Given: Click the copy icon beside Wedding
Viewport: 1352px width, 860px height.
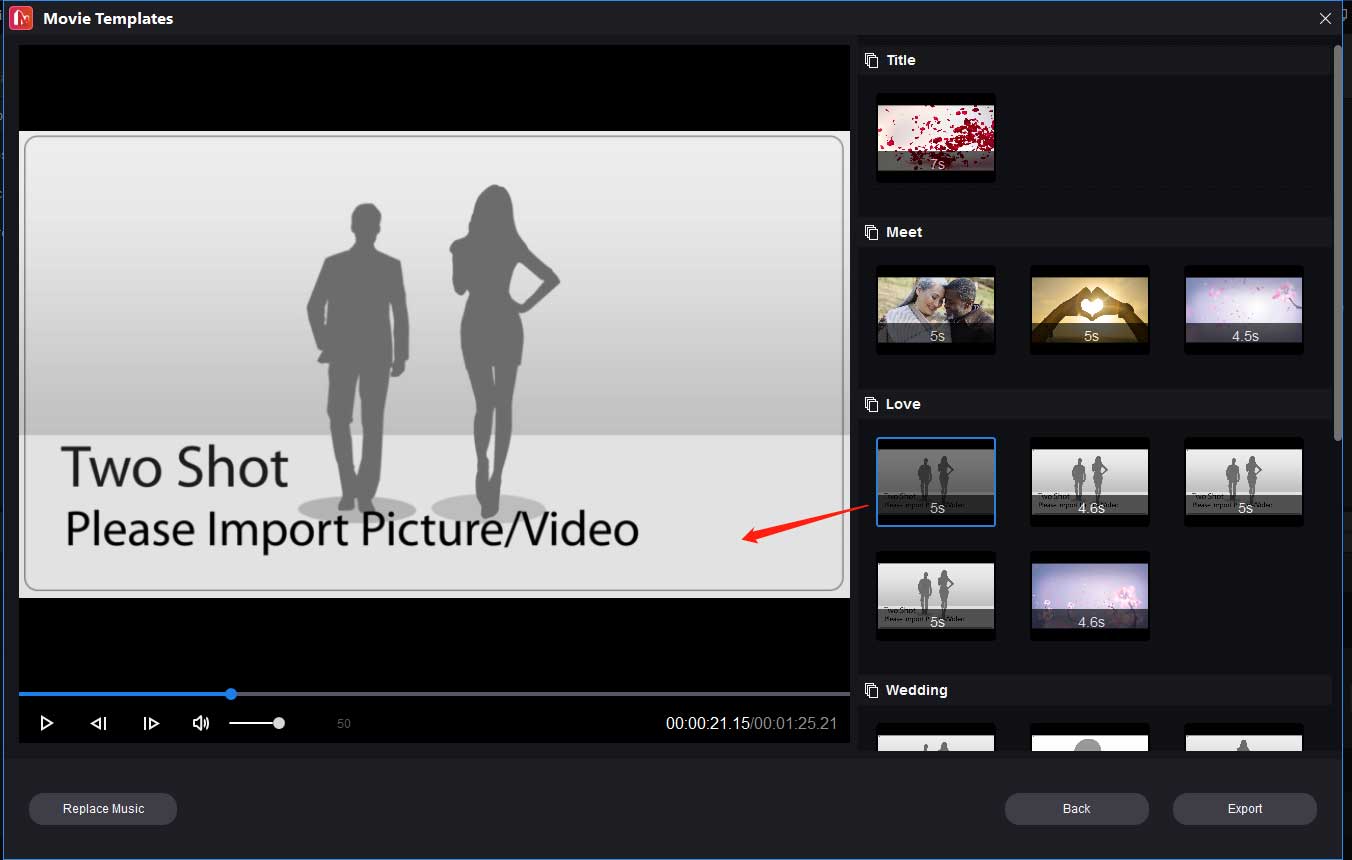Looking at the screenshot, I should pos(872,691).
